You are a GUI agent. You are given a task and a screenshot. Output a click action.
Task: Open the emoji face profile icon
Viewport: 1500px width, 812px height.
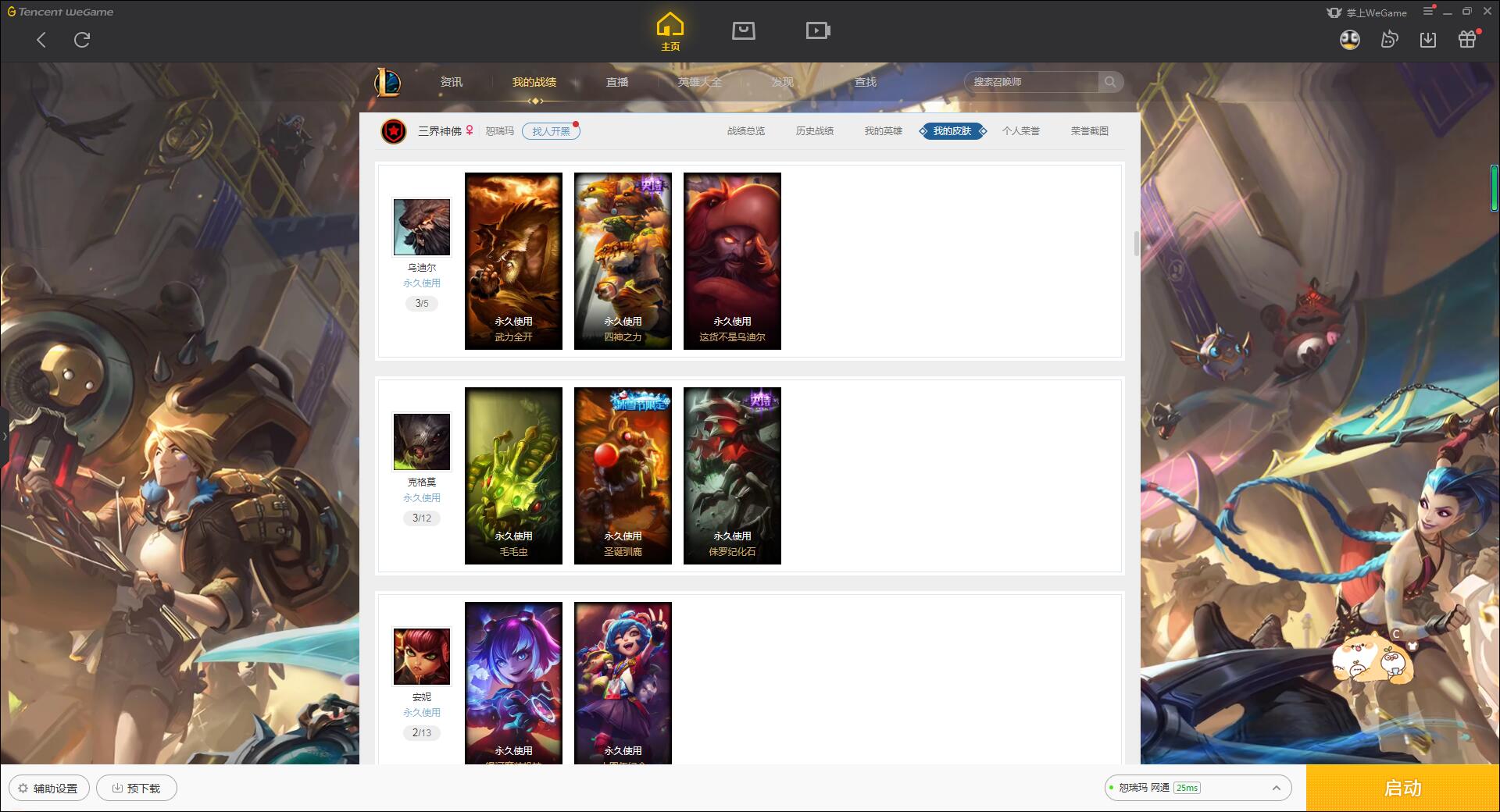coord(1349,40)
